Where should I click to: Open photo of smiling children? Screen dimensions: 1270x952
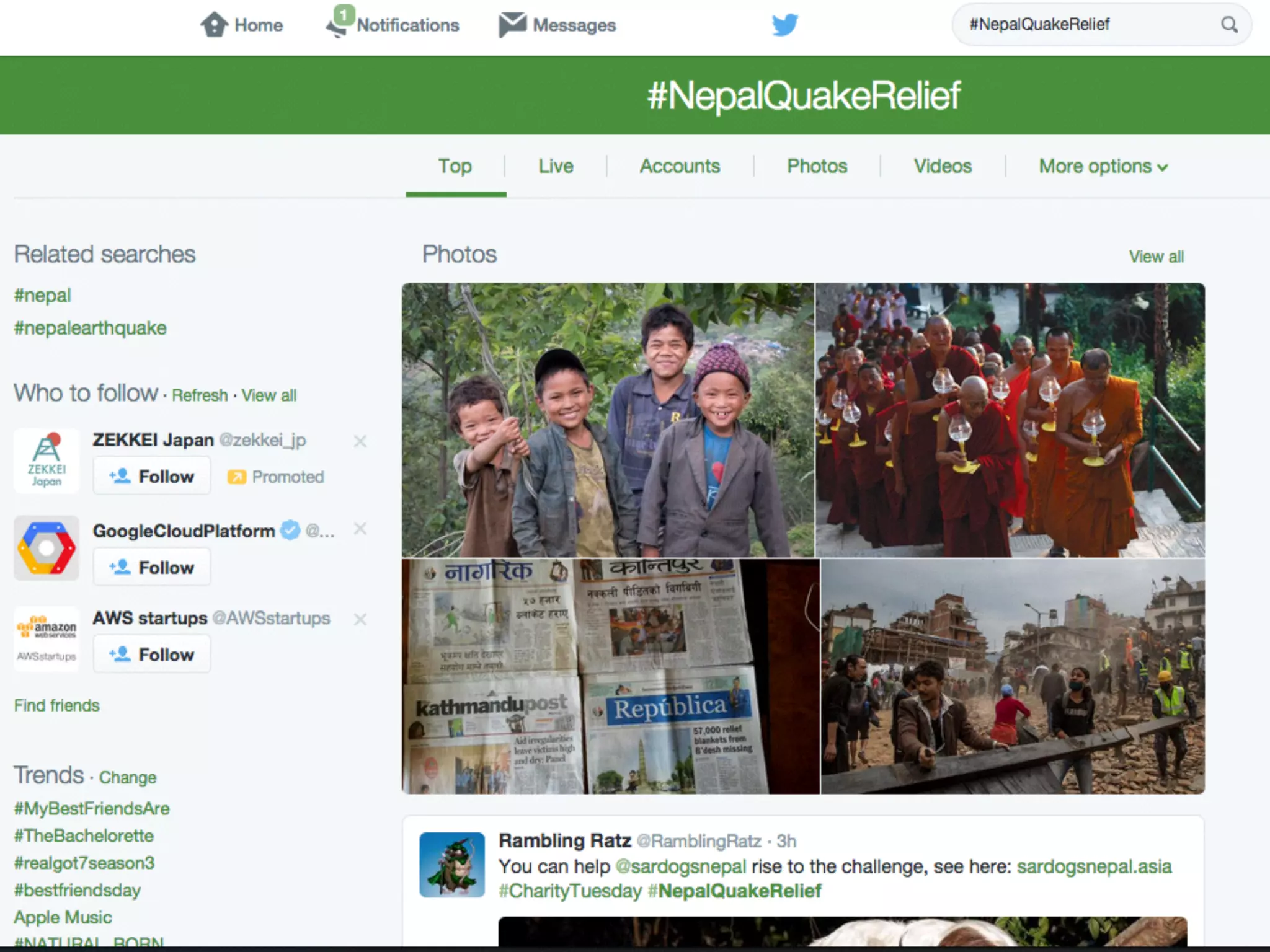tap(608, 420)
